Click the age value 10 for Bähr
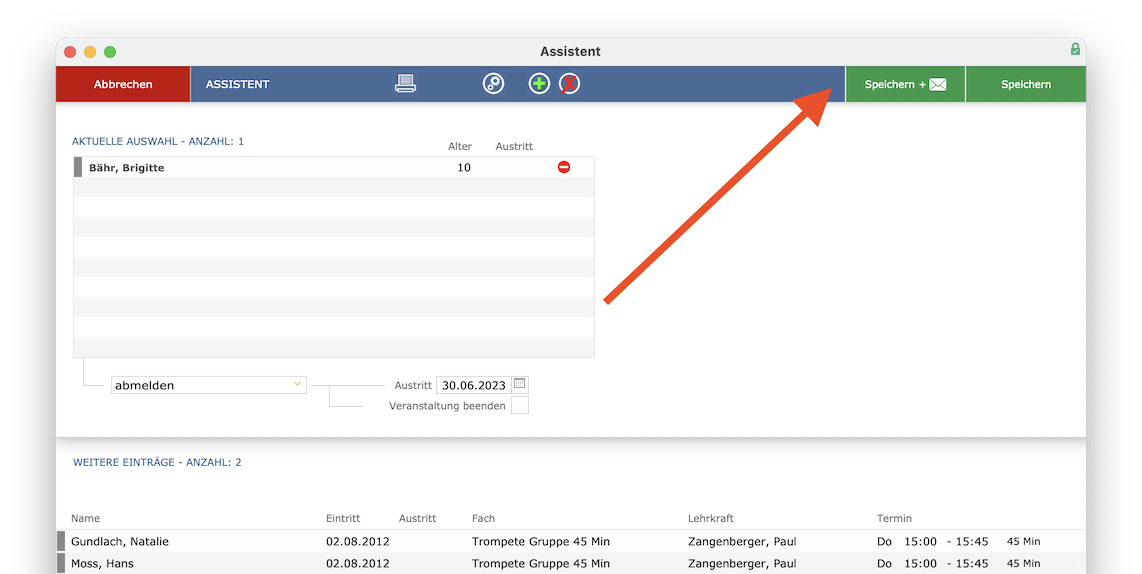 click(464, 168)
